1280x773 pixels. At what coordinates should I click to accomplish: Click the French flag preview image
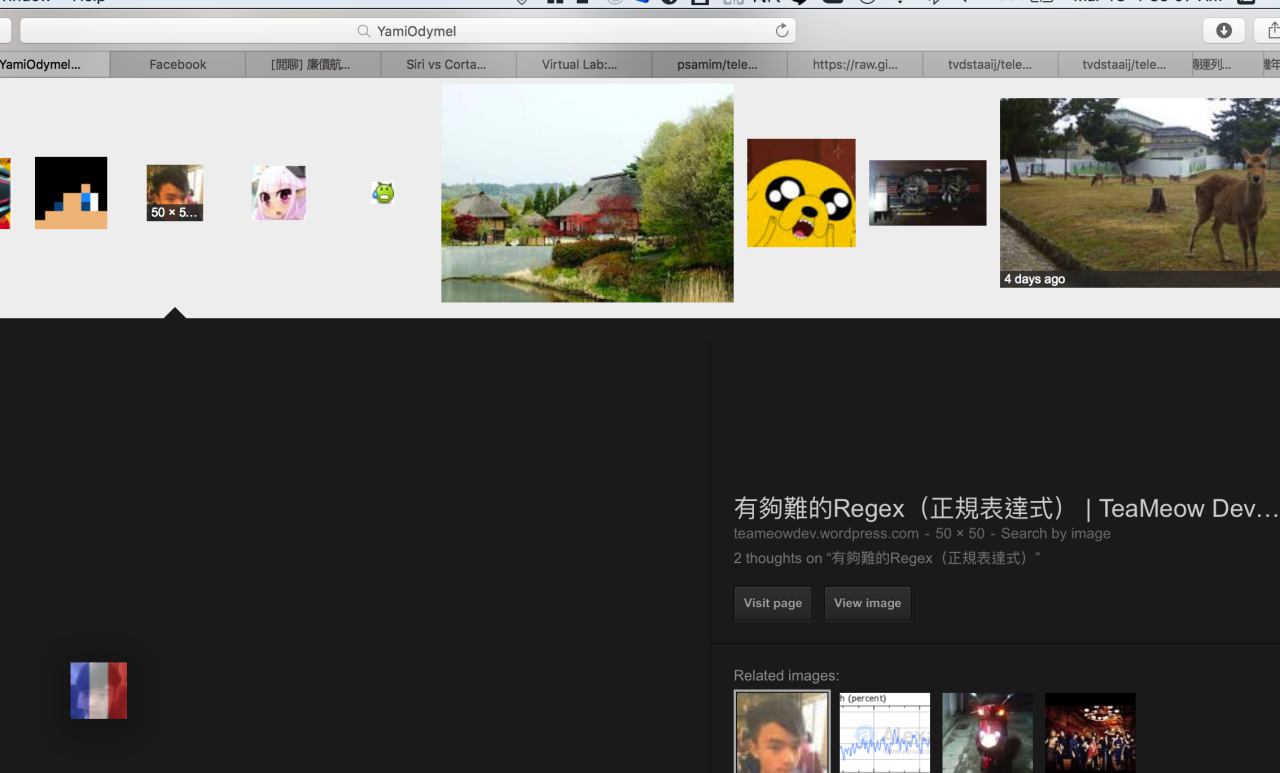coord(99,690)
